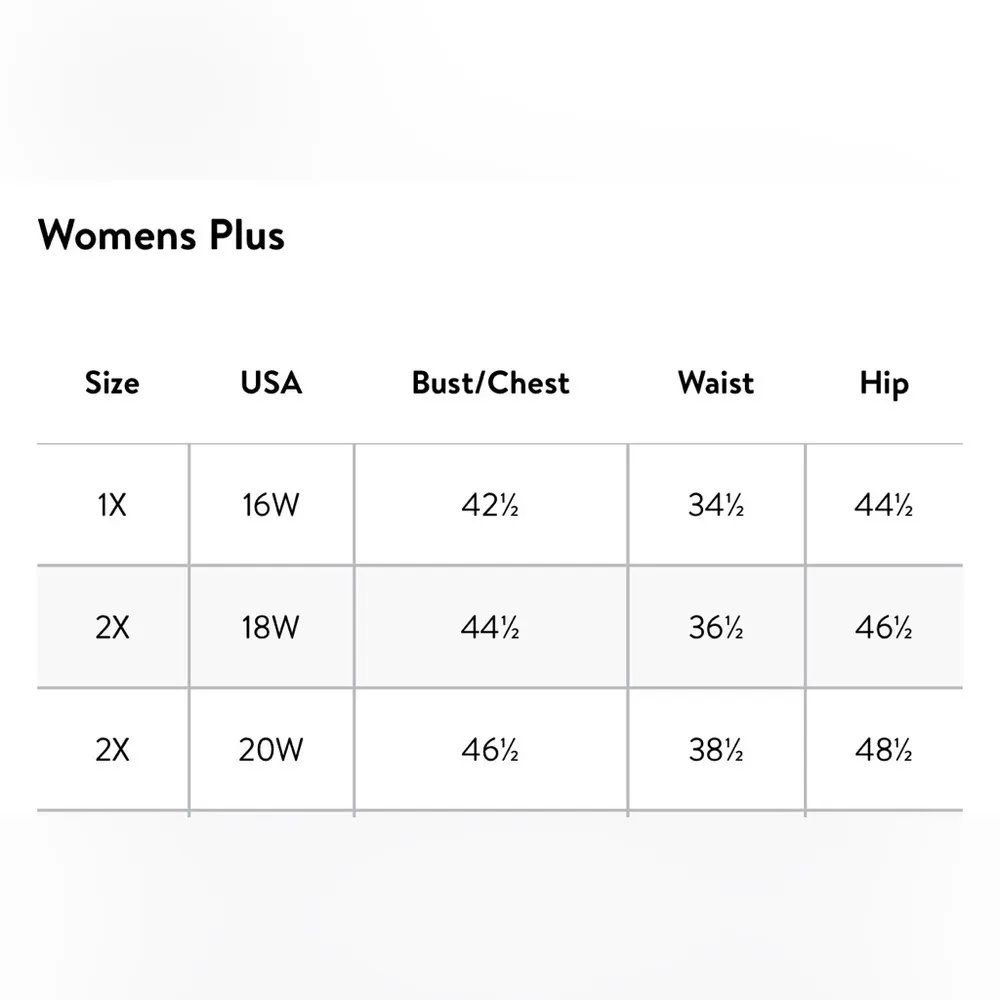Click the 44½ bust/chest value

[490, 628]
